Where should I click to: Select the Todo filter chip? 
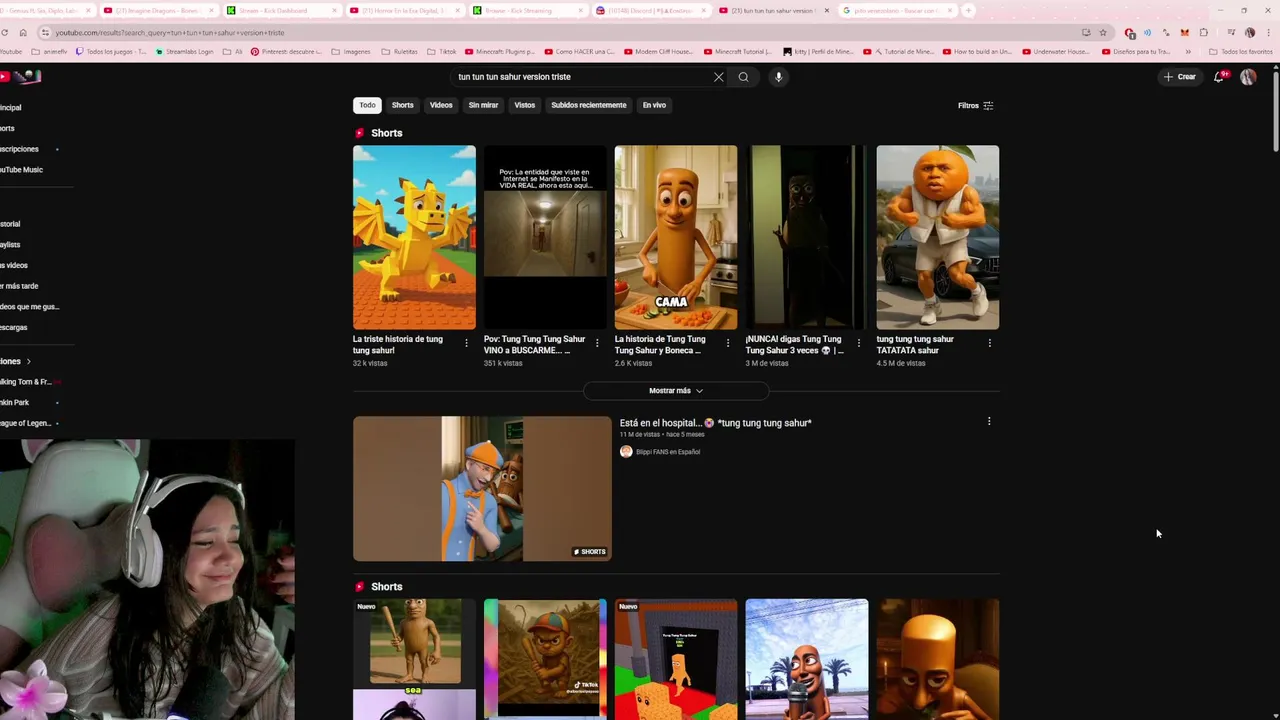pyautogui.click(x=367, y=105)
